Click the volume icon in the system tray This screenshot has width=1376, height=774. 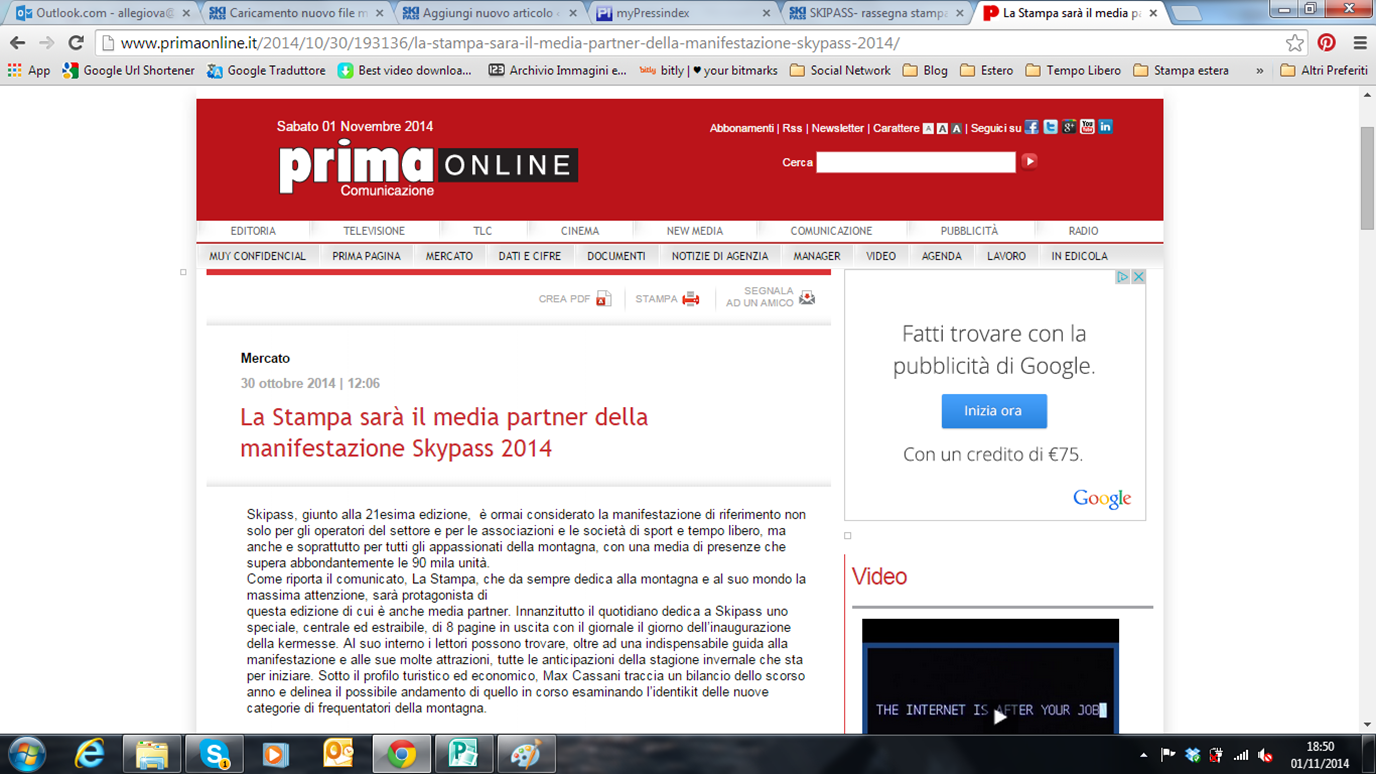1265,755
